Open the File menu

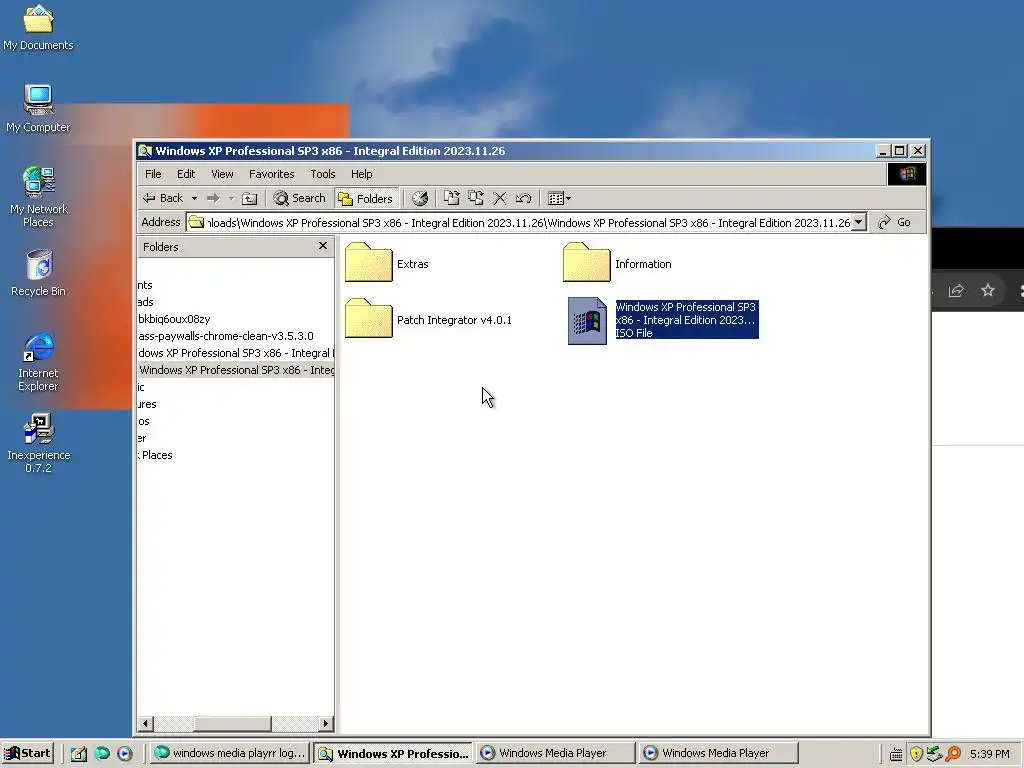pos(153,174)
